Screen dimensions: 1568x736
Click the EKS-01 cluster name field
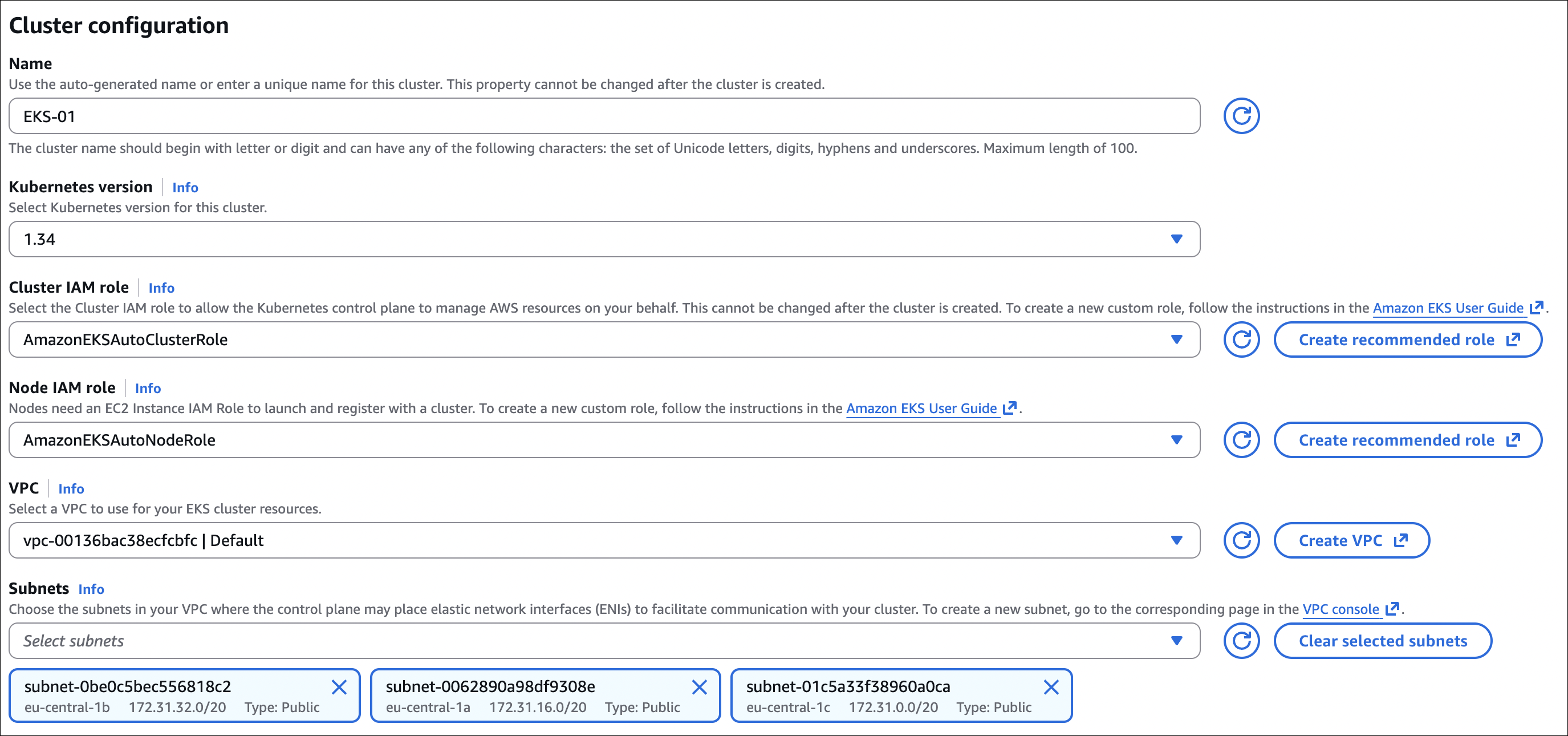(x=604, y=116)
